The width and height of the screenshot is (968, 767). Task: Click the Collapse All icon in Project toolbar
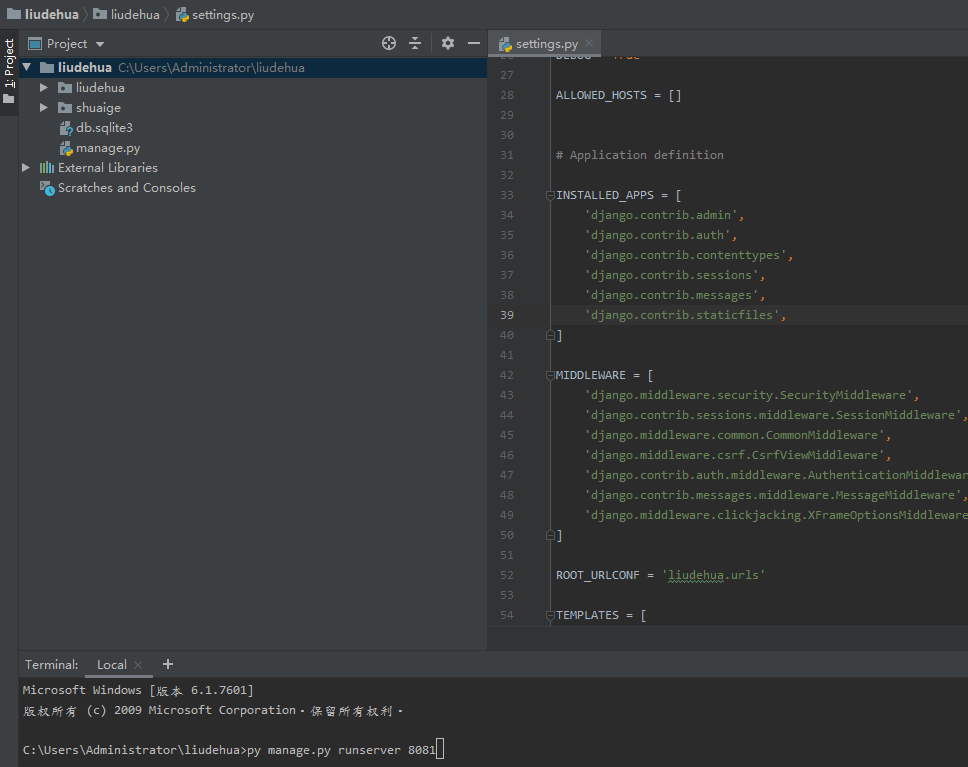point(415,43)
